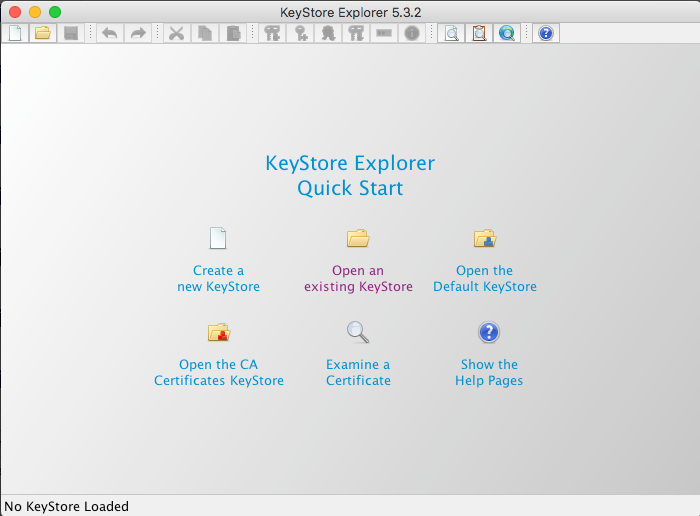Click the Undo arrow in toolbar
700x516 pixels.
coord(110,33)
